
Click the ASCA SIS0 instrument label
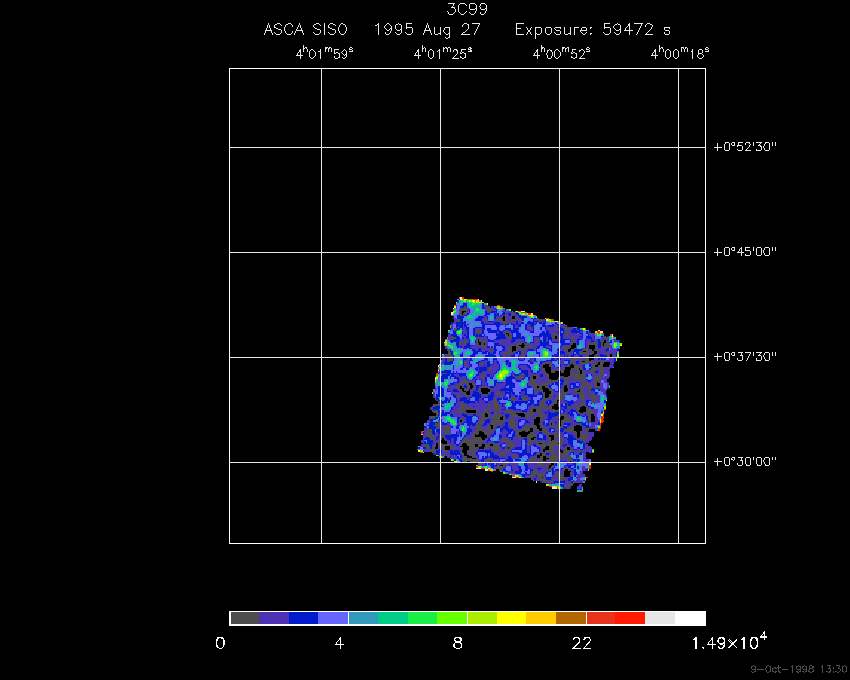(305, 29)
